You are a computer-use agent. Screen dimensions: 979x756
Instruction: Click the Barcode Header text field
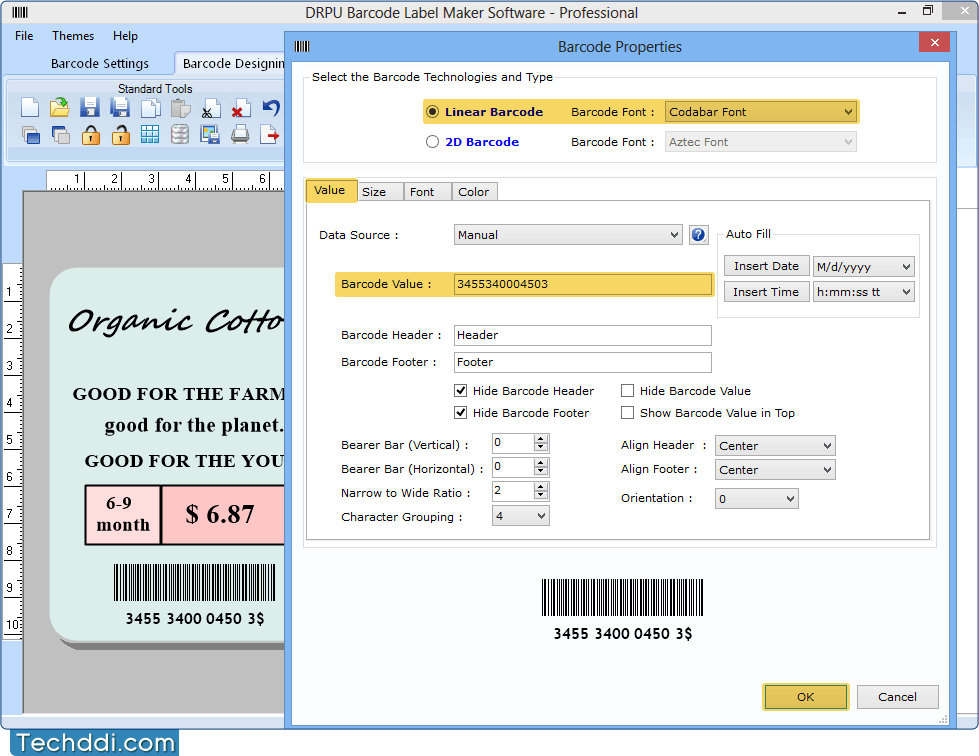click(x=583, y=335)
